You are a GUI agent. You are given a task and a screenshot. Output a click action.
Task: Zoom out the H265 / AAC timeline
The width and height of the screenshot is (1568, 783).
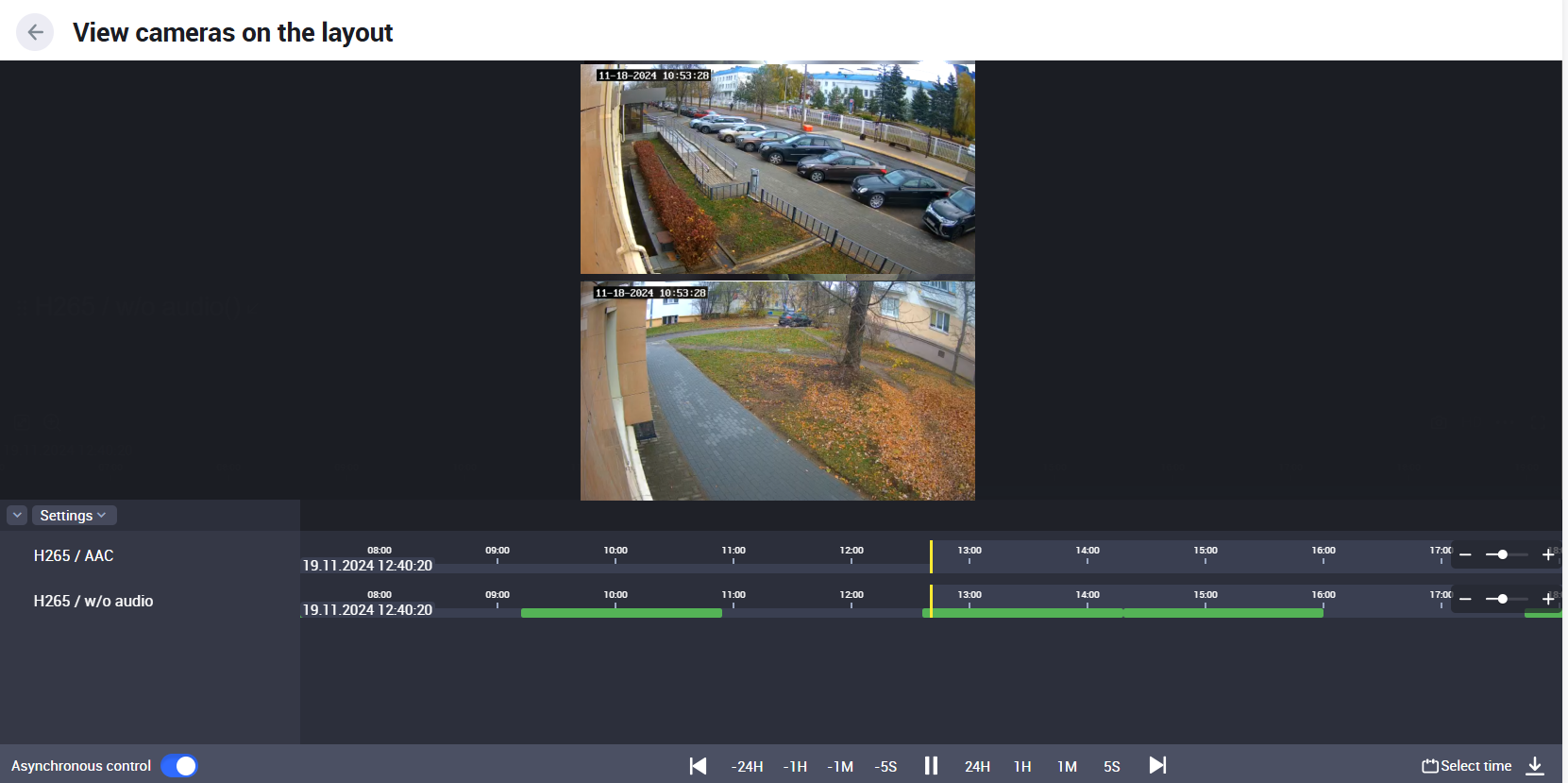[x=1465, y=555]
